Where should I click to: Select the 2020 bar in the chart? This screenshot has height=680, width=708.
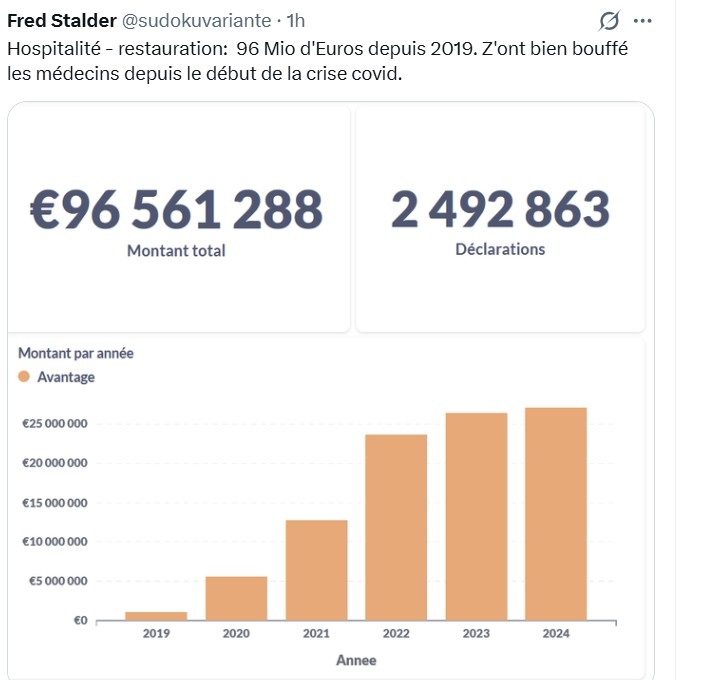[x=236, y=598]
